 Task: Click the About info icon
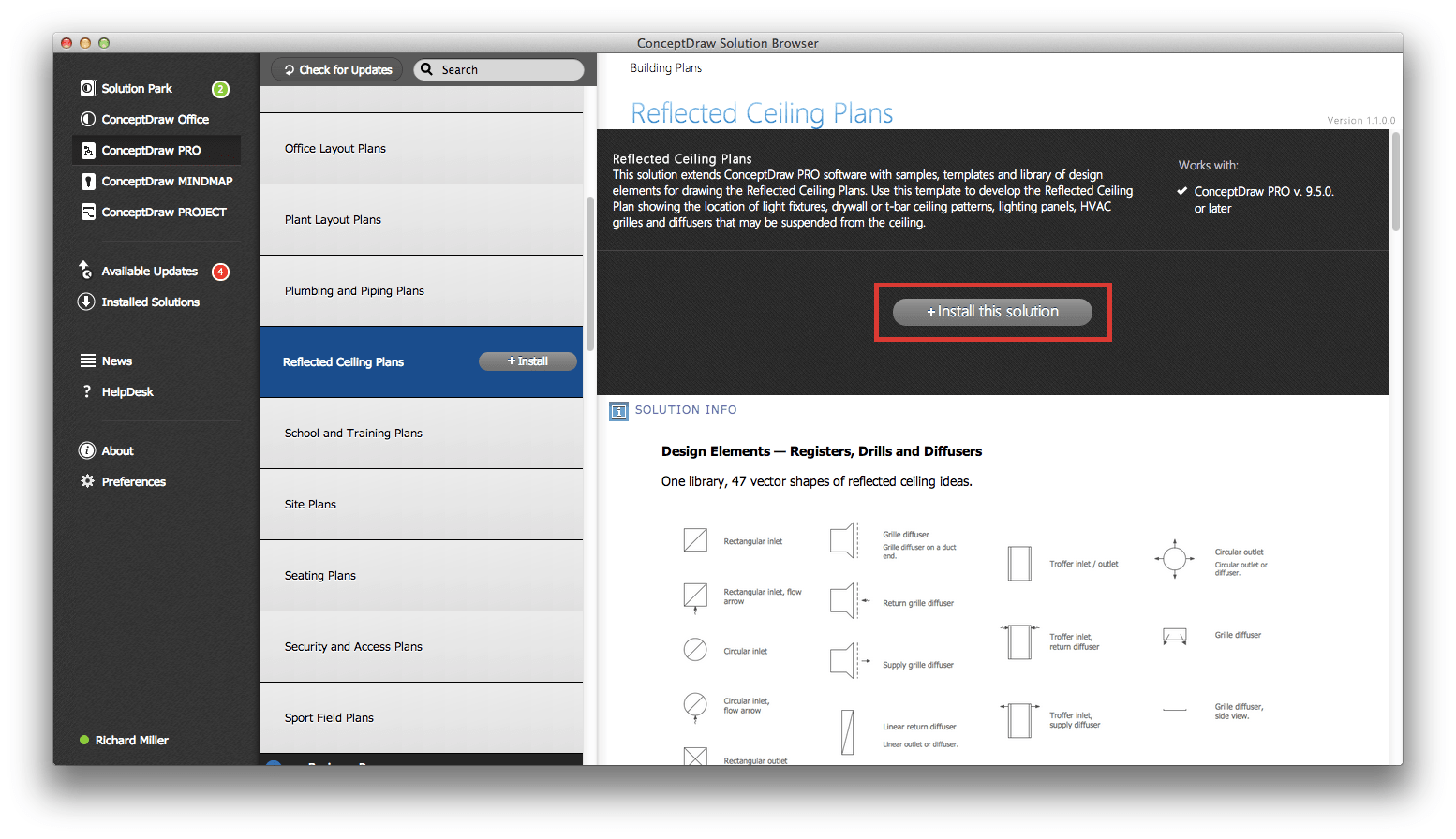tap(87, 450)
